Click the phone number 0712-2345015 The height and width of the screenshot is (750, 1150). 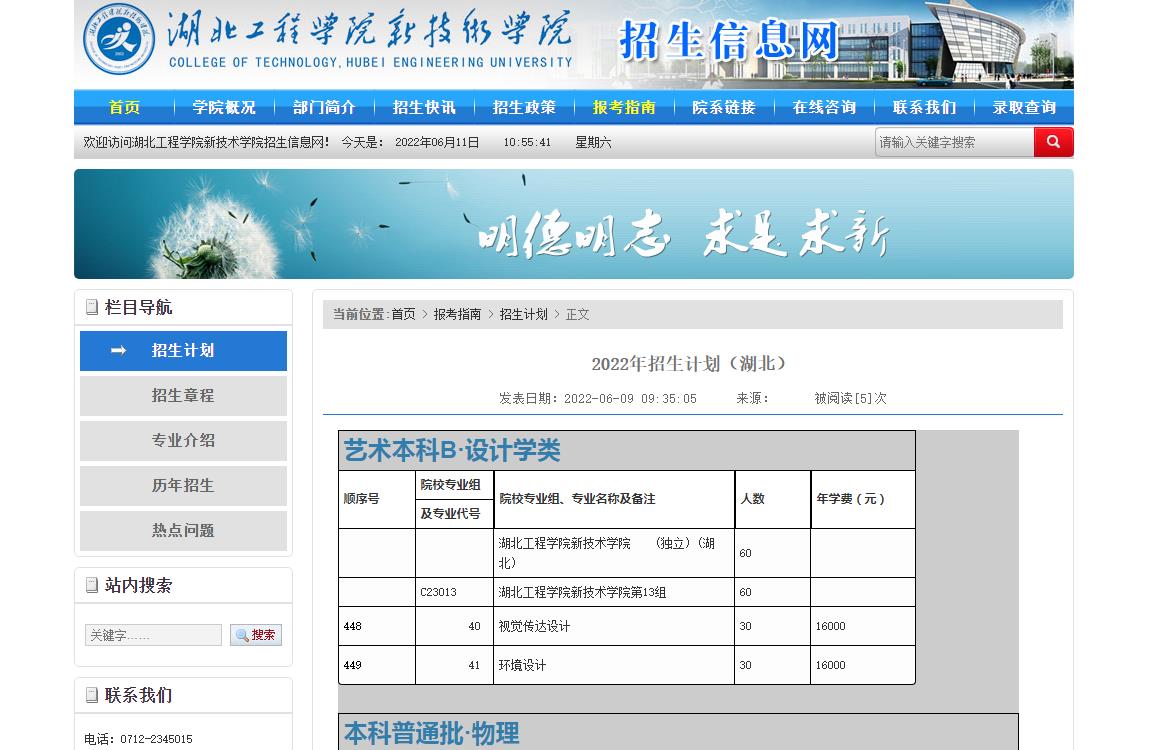point(156,739)
